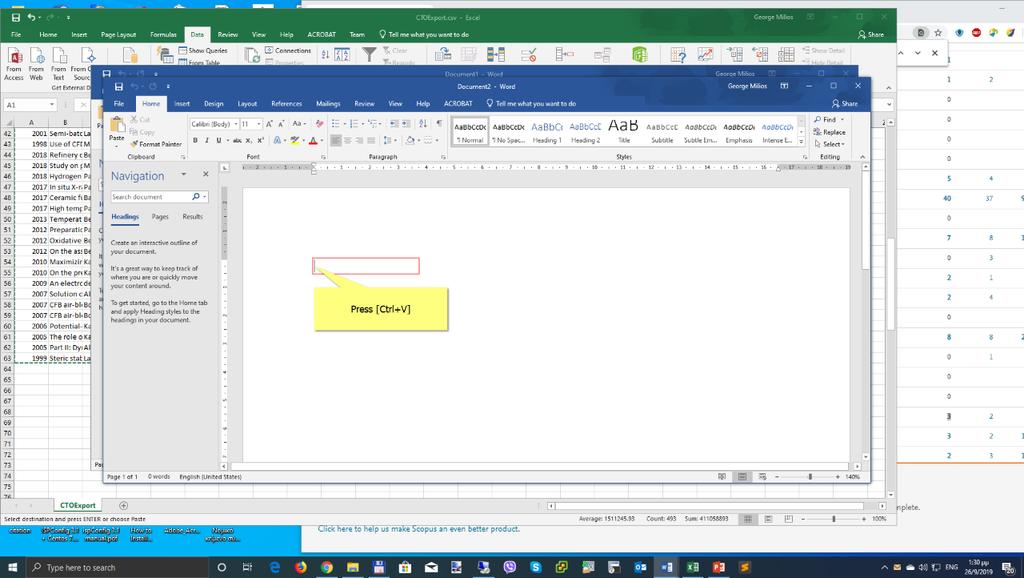Image resolution: width=1024 pixels, height=578 pixels.
Task: Toggle Underline formatting in Word
Action: tap(219, 140)
